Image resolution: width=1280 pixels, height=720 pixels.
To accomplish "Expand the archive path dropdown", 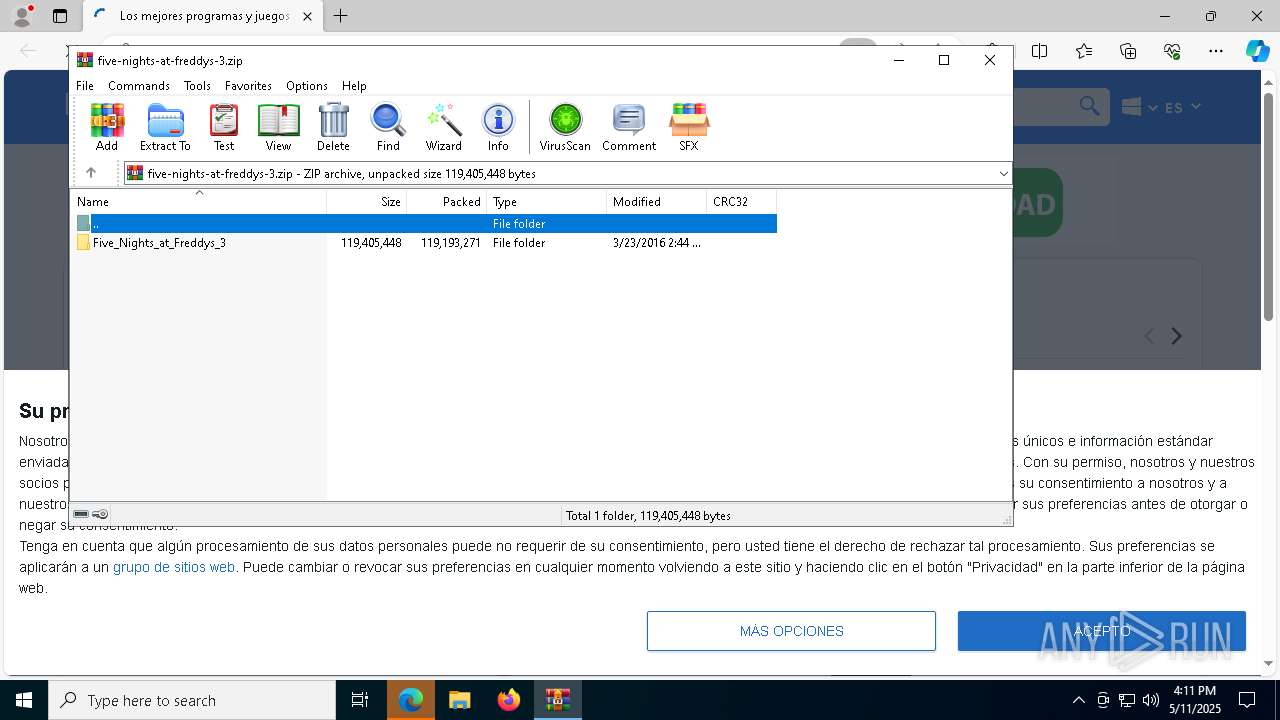I will pyautogui.click(x=1003, y=174).
